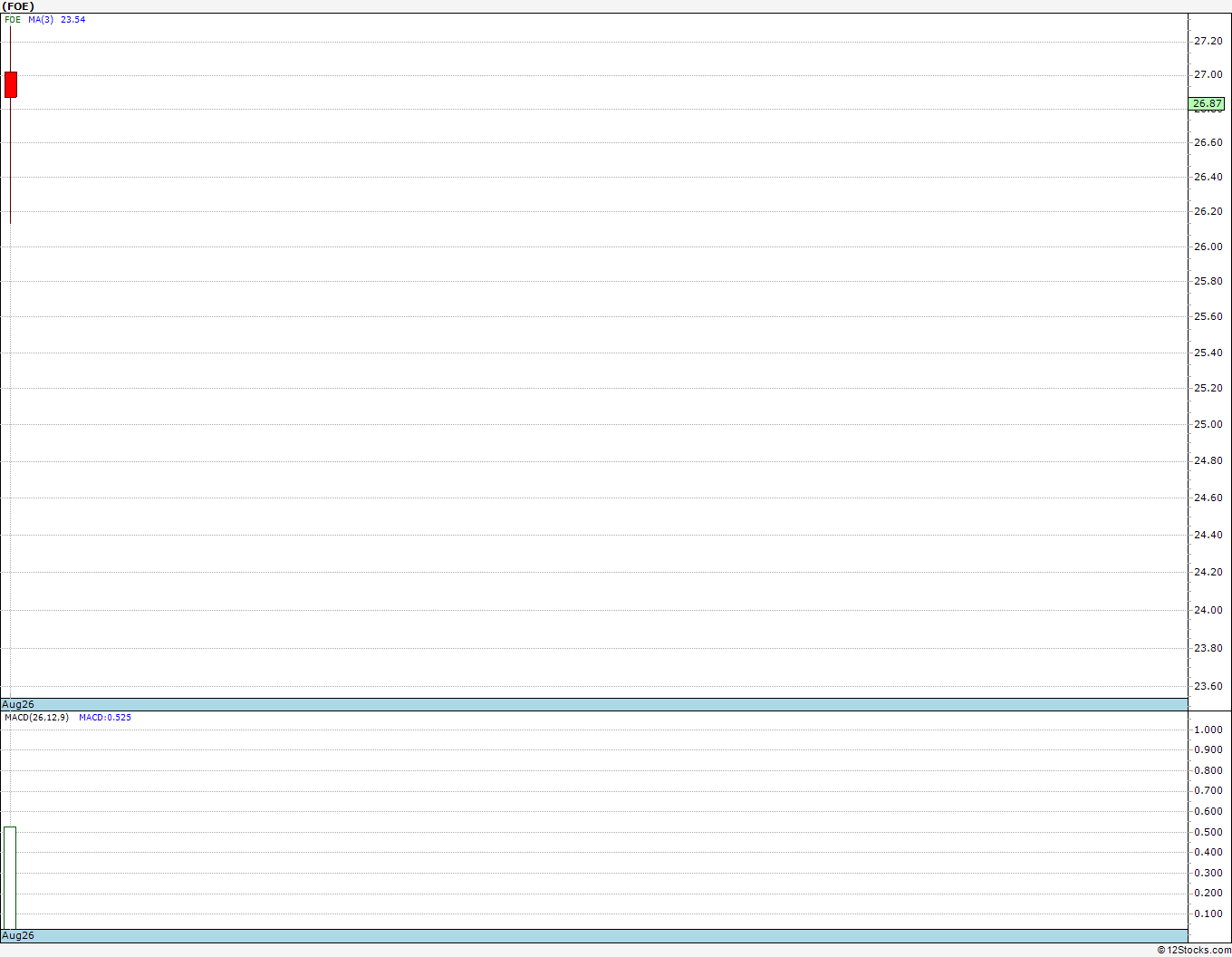Click the 26.00 price axis label
The height and width of the screenshot is (957, 1232).
[x=1208, y=246]
